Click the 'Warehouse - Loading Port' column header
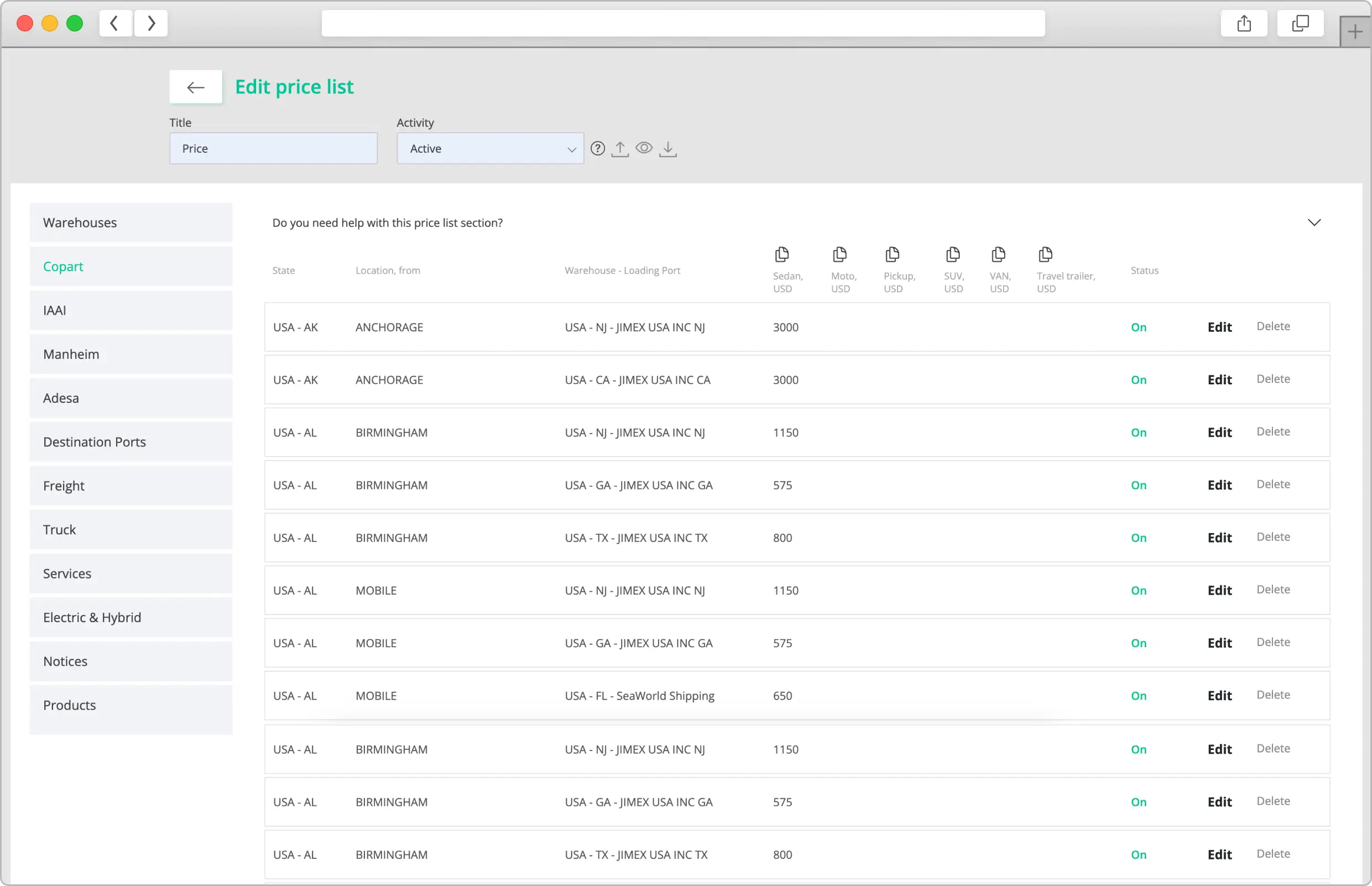 pyautogui.click(x=623, y=270)
